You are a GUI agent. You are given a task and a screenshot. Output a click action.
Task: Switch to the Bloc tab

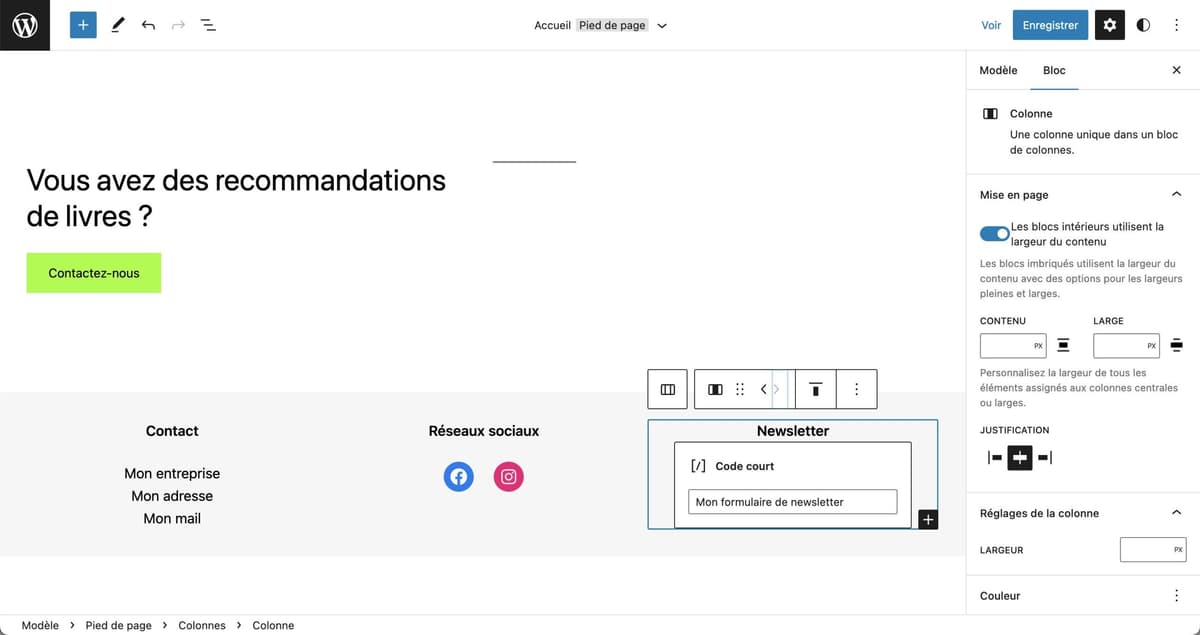(x=1054, y=70)
